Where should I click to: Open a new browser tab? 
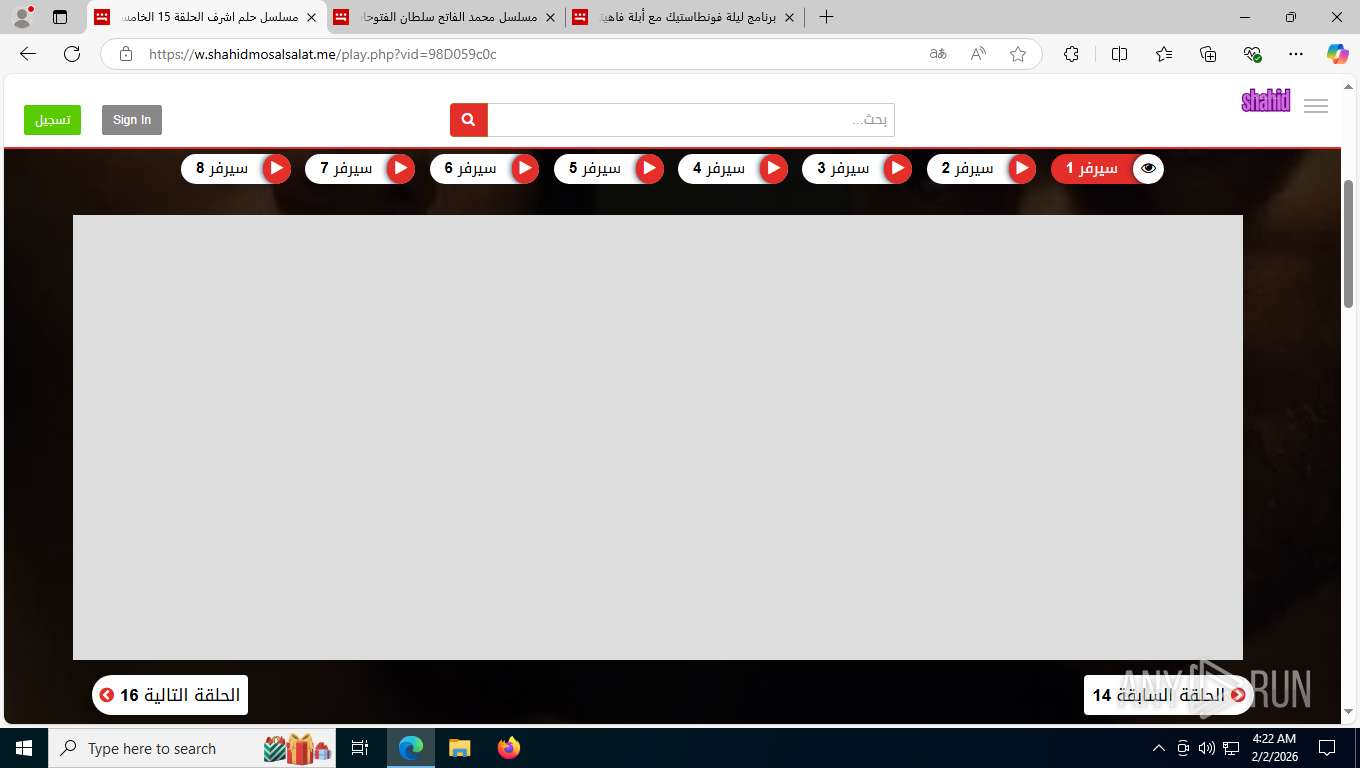tap(826, 17)
